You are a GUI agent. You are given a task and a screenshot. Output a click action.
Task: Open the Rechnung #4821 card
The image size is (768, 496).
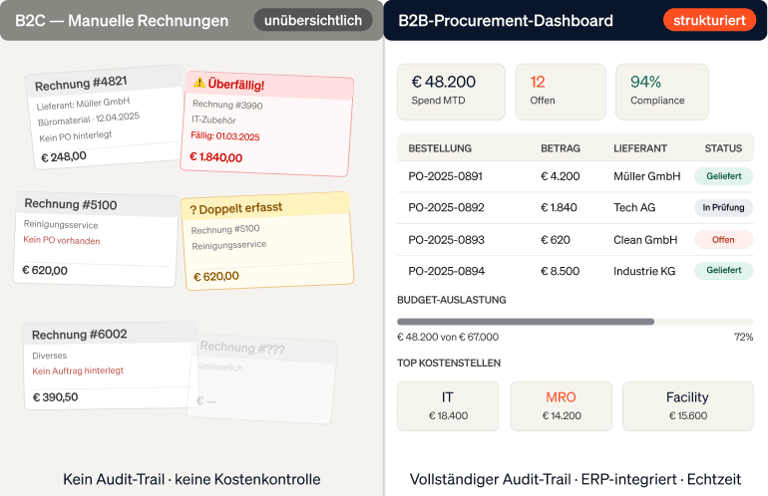104,117
